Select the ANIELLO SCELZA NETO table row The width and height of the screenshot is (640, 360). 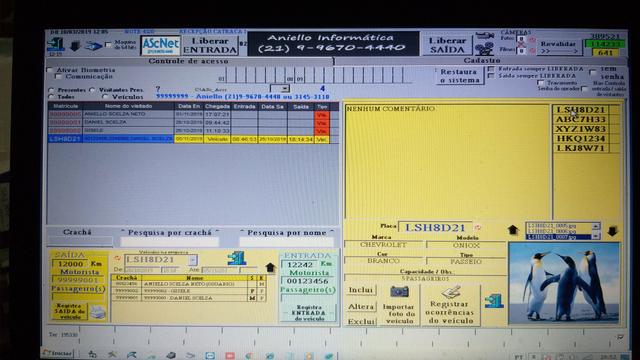coord(193,114)
